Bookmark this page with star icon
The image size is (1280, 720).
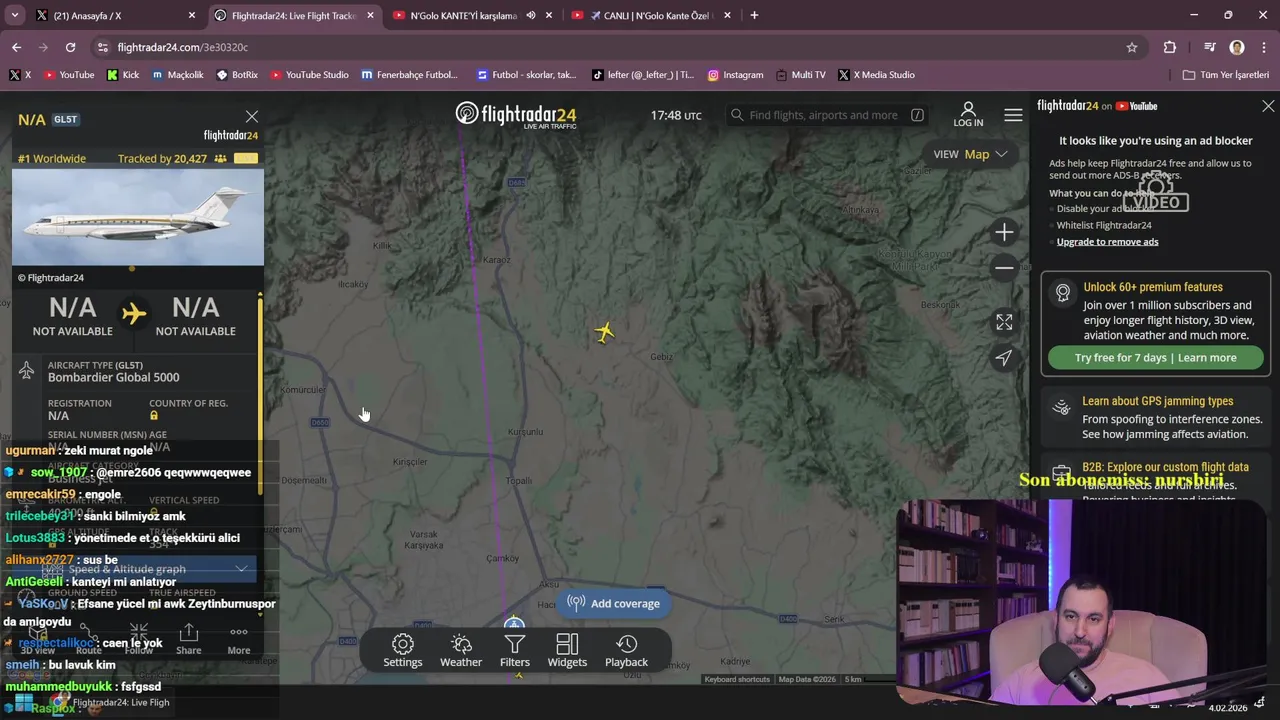(x=1132, y=47)
